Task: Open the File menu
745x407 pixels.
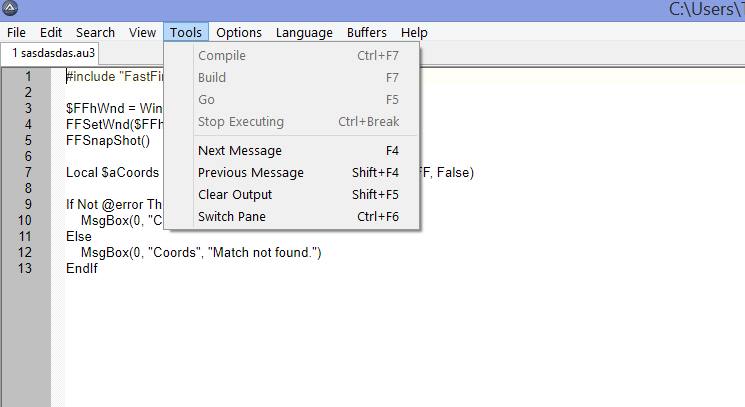Action: coord(16,33)
